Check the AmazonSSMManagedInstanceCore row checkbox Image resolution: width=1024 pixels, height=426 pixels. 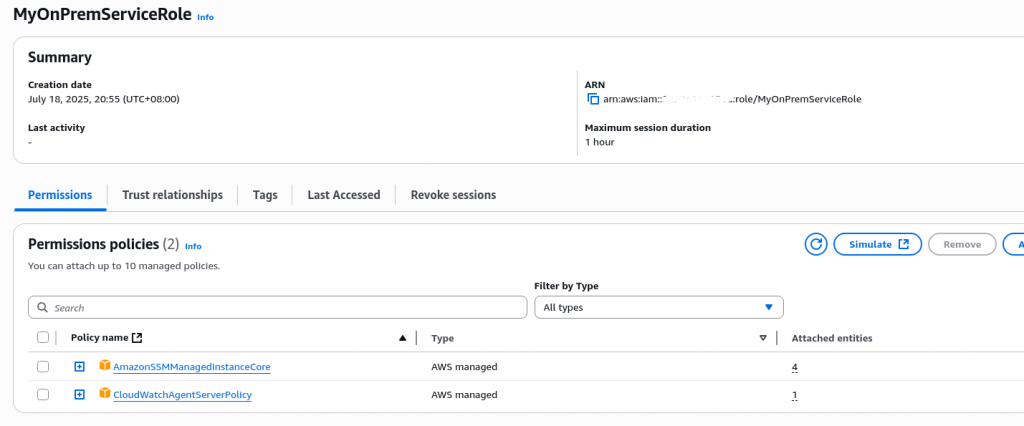pos(43,367)
